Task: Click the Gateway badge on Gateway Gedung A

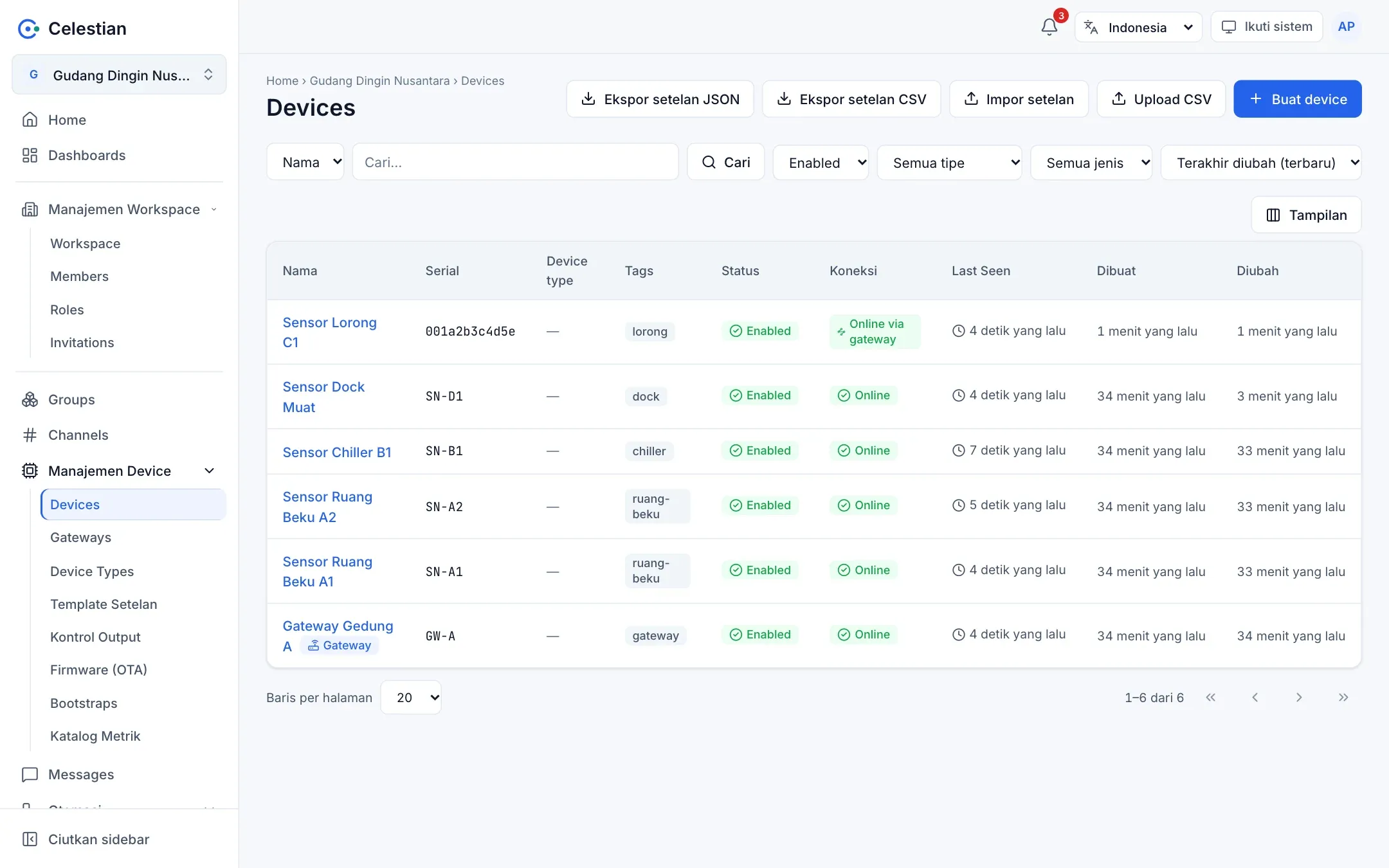Action: (340, 646)
